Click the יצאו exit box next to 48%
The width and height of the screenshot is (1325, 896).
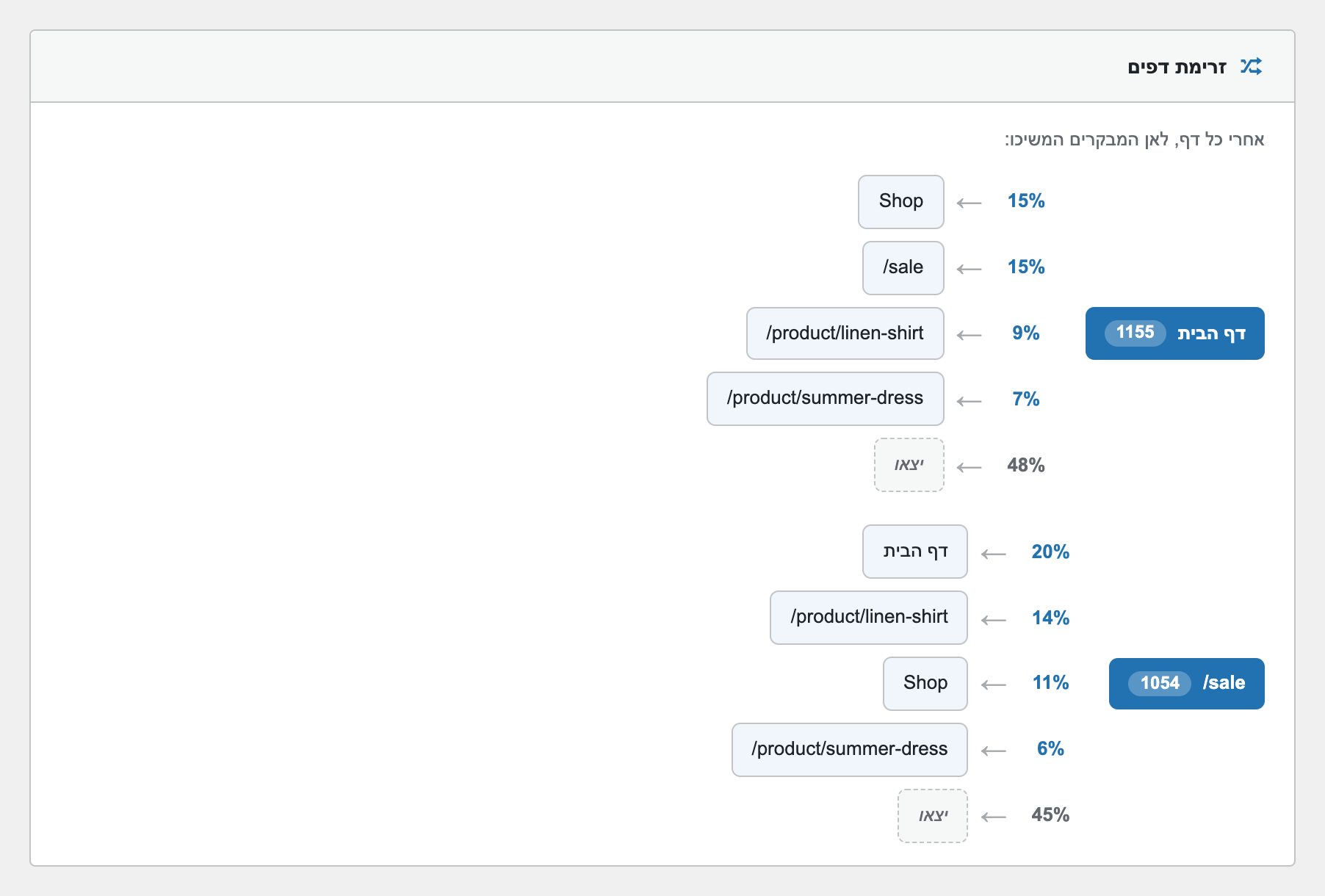tap(909, 465)
